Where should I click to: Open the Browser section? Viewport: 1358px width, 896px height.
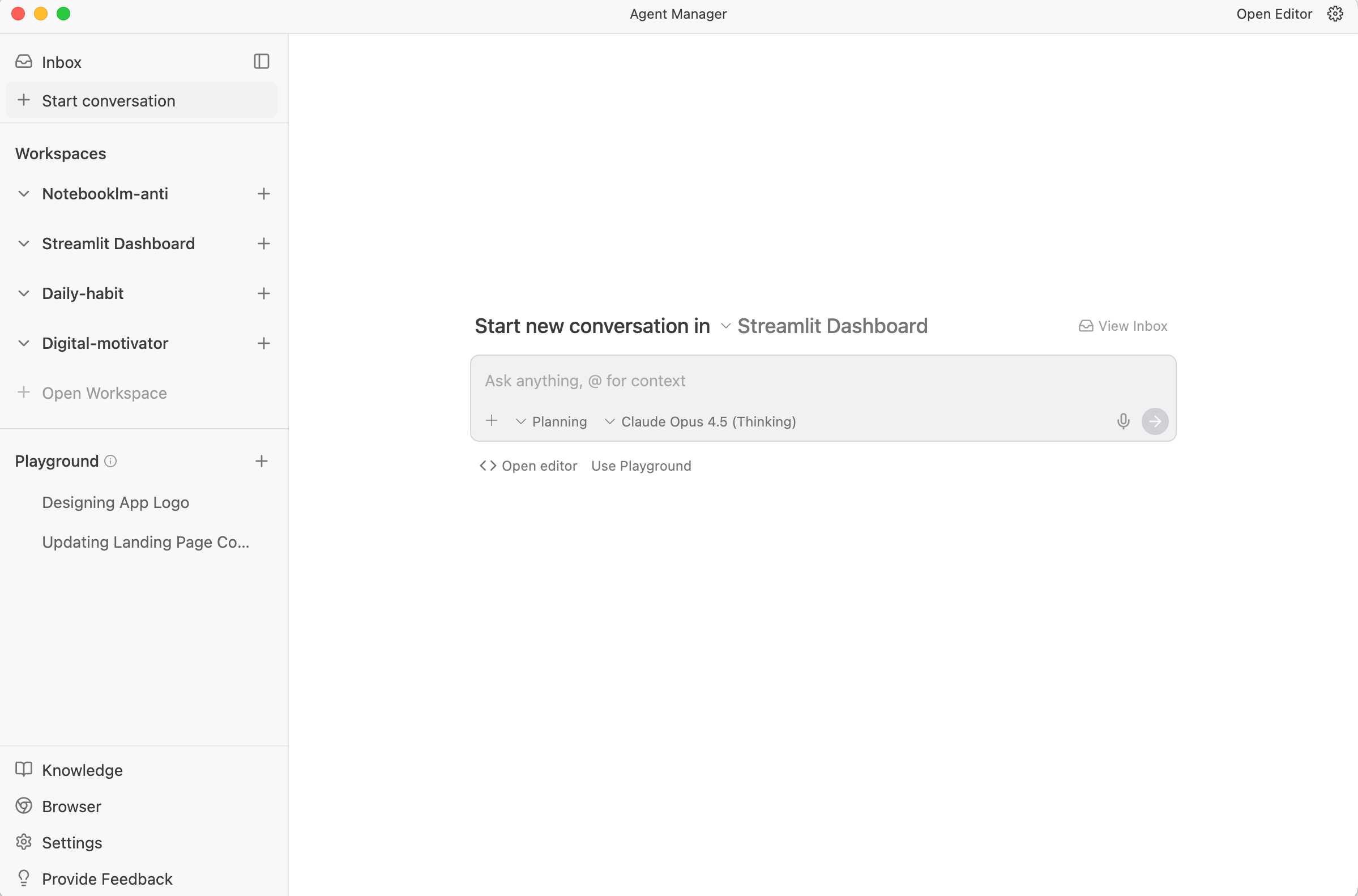pos(71,807)
